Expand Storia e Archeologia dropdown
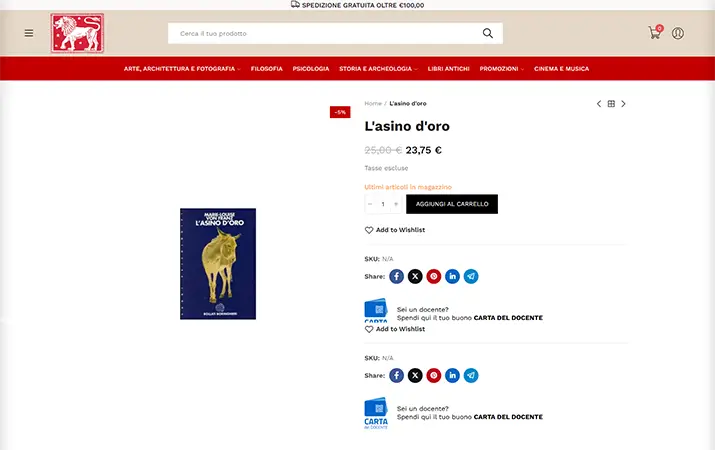The image size is (715, 450). (x=378, y=69)
